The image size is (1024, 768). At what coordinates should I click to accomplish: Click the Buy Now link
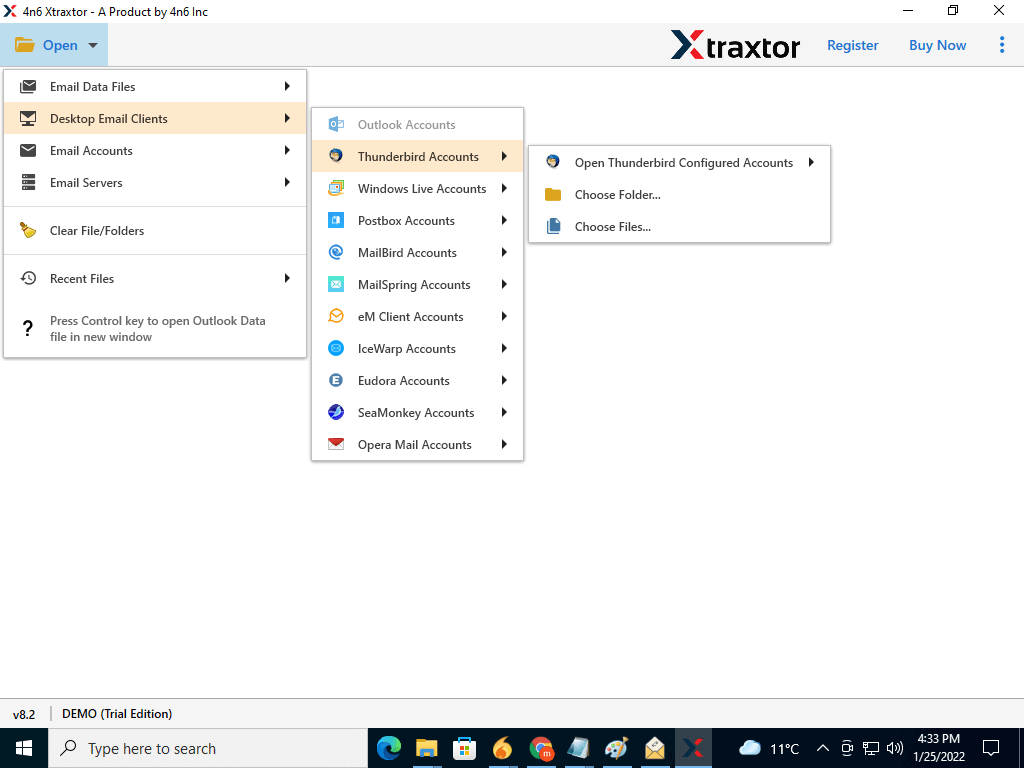pyautogui.click(x=937, y=45)
